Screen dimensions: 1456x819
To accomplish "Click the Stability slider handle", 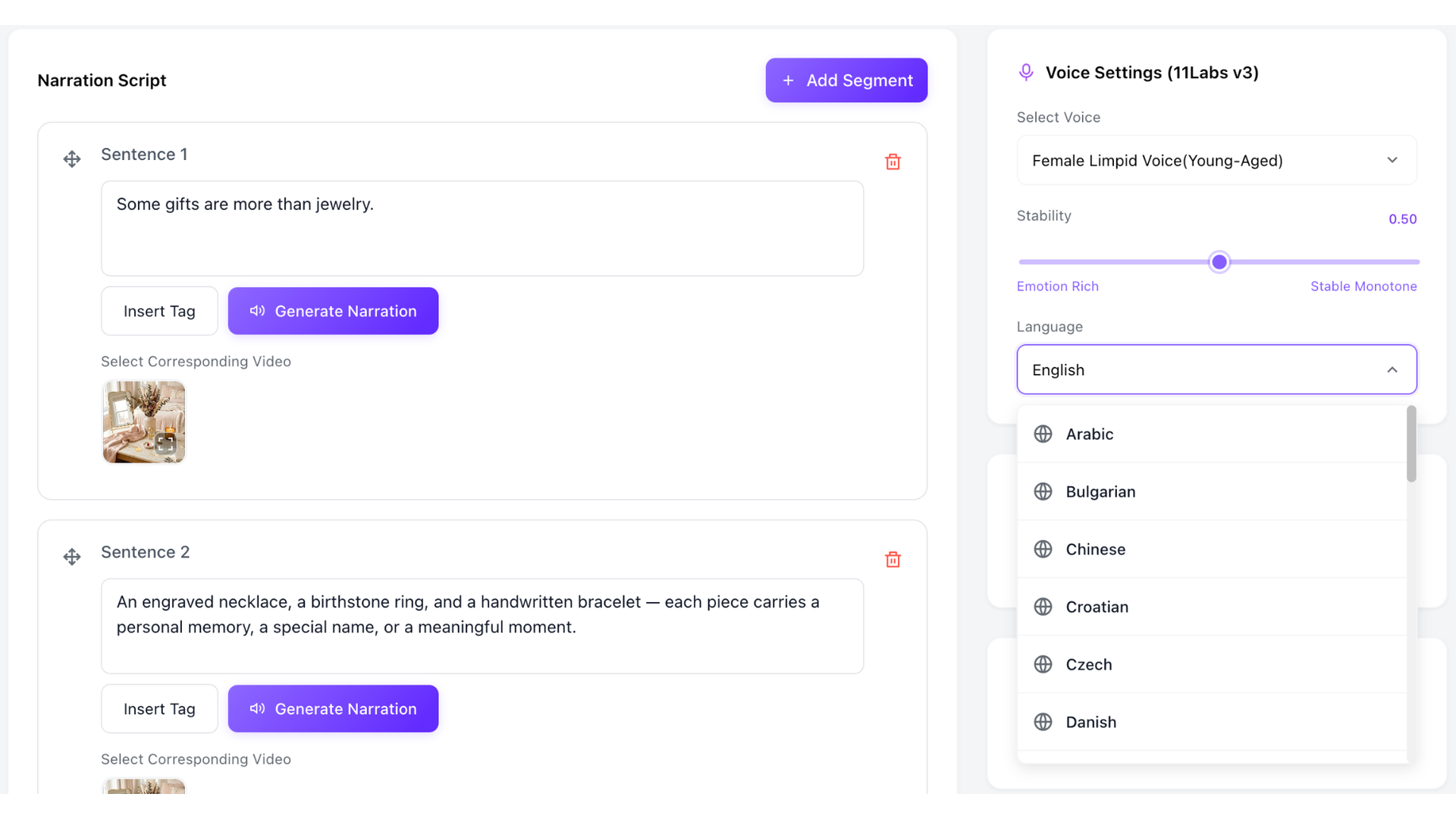I will pos(1219,262).
